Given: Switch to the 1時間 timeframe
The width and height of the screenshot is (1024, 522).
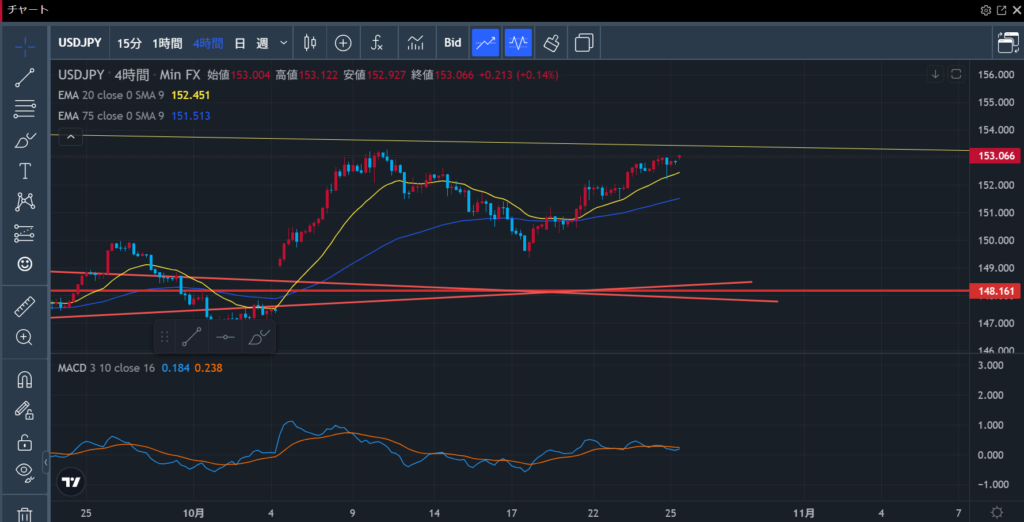Looking at the screenshot, I should [167, 43].
